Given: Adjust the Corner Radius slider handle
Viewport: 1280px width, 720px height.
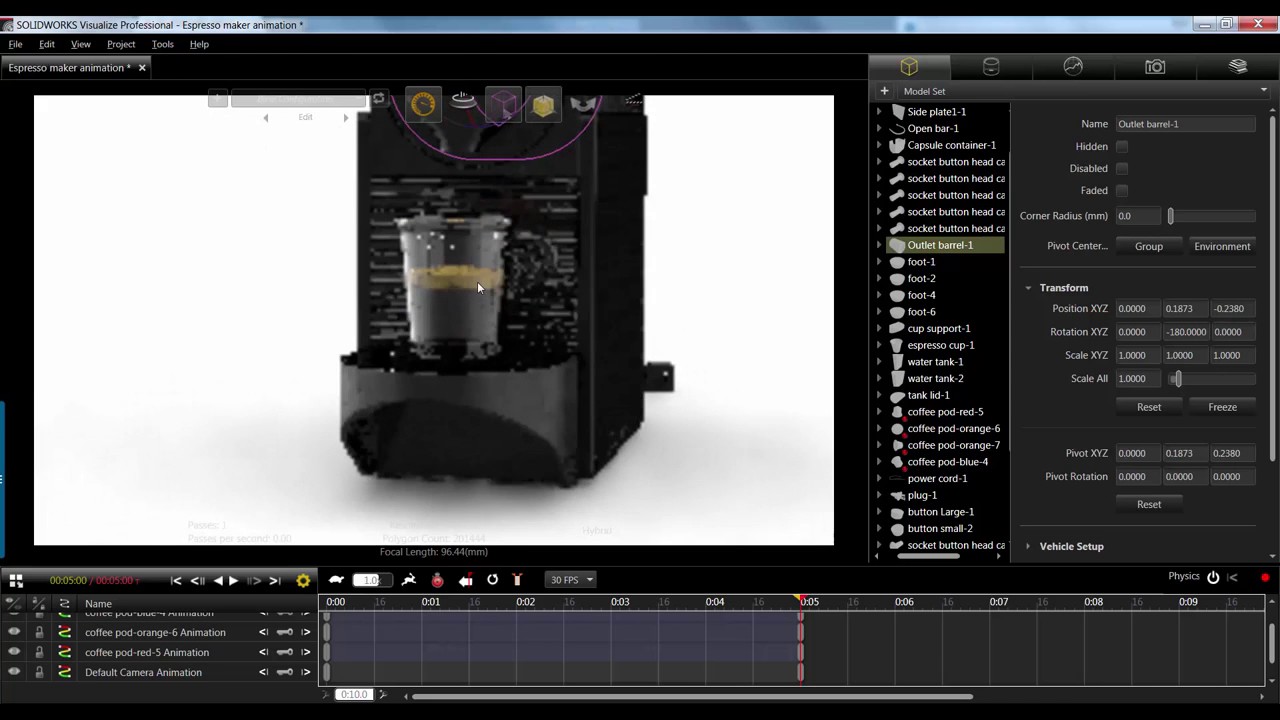Looking at the screenshot, I should click(x=1170, y=216).
